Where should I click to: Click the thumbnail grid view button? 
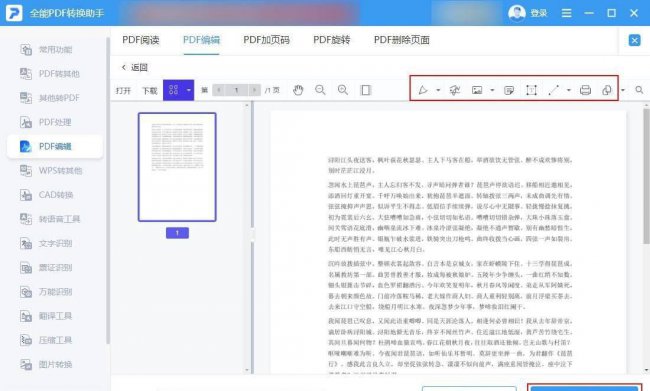click(x=173, y=90)
